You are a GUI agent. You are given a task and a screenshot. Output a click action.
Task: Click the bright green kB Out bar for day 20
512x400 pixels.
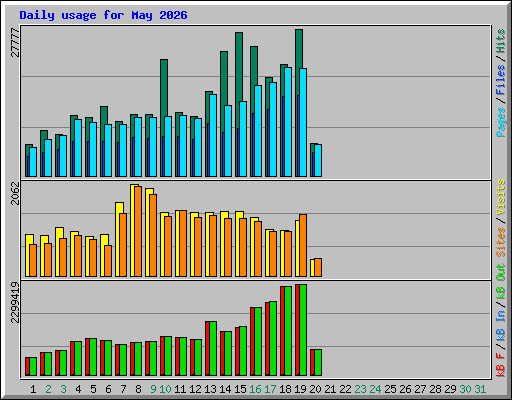[x=318, y=363]
